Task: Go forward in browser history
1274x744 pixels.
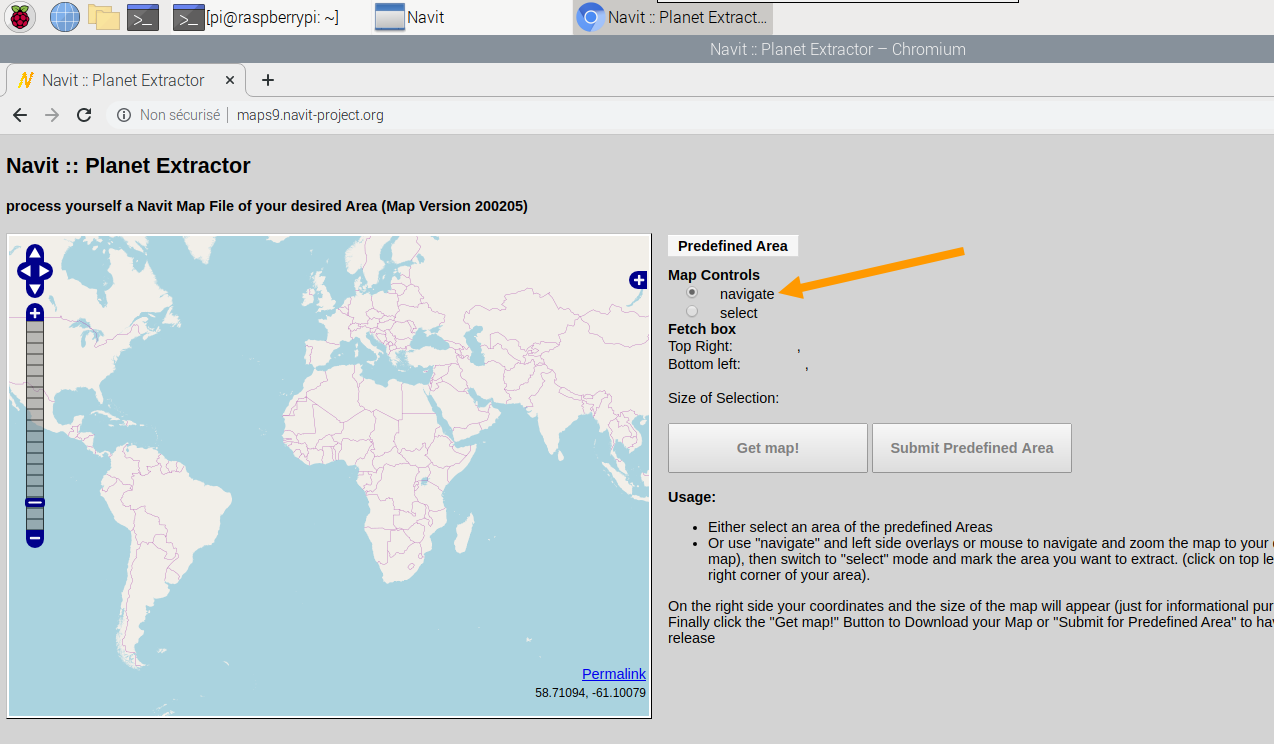Action: tap(52, 115)
